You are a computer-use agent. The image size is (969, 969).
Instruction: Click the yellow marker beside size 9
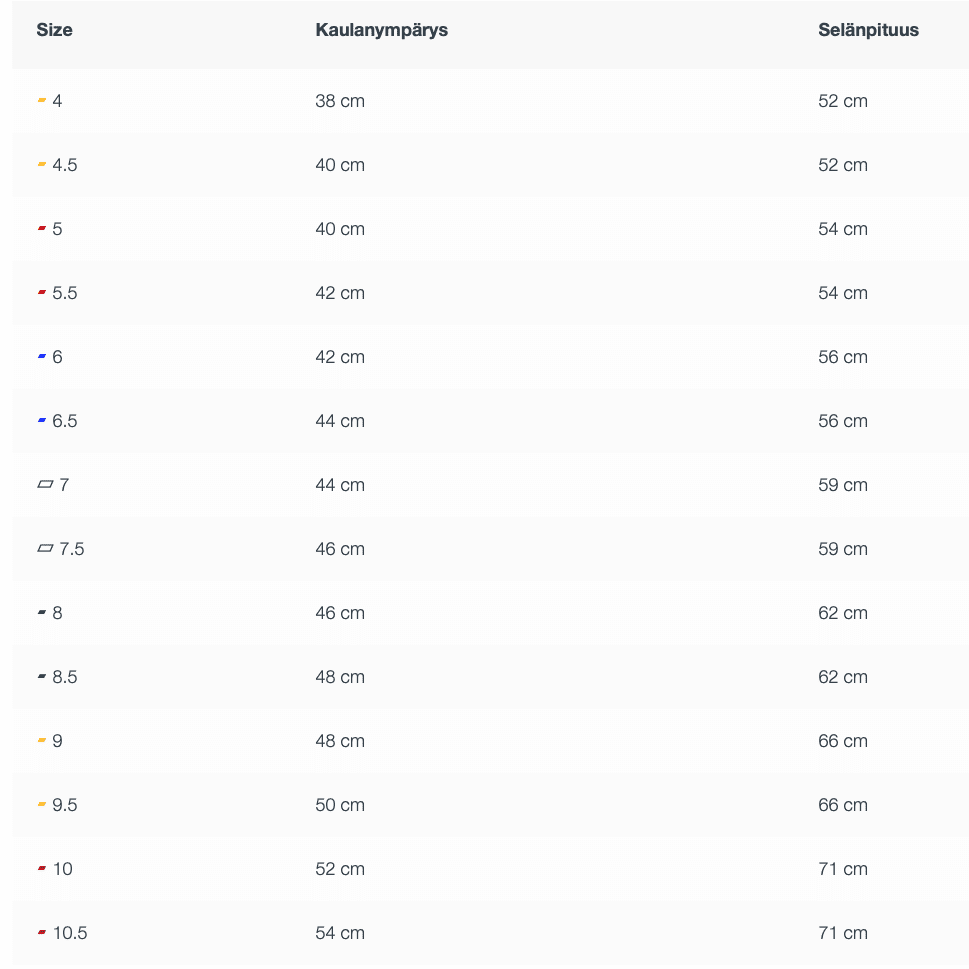pyautogui.click(x=42, y=741)
